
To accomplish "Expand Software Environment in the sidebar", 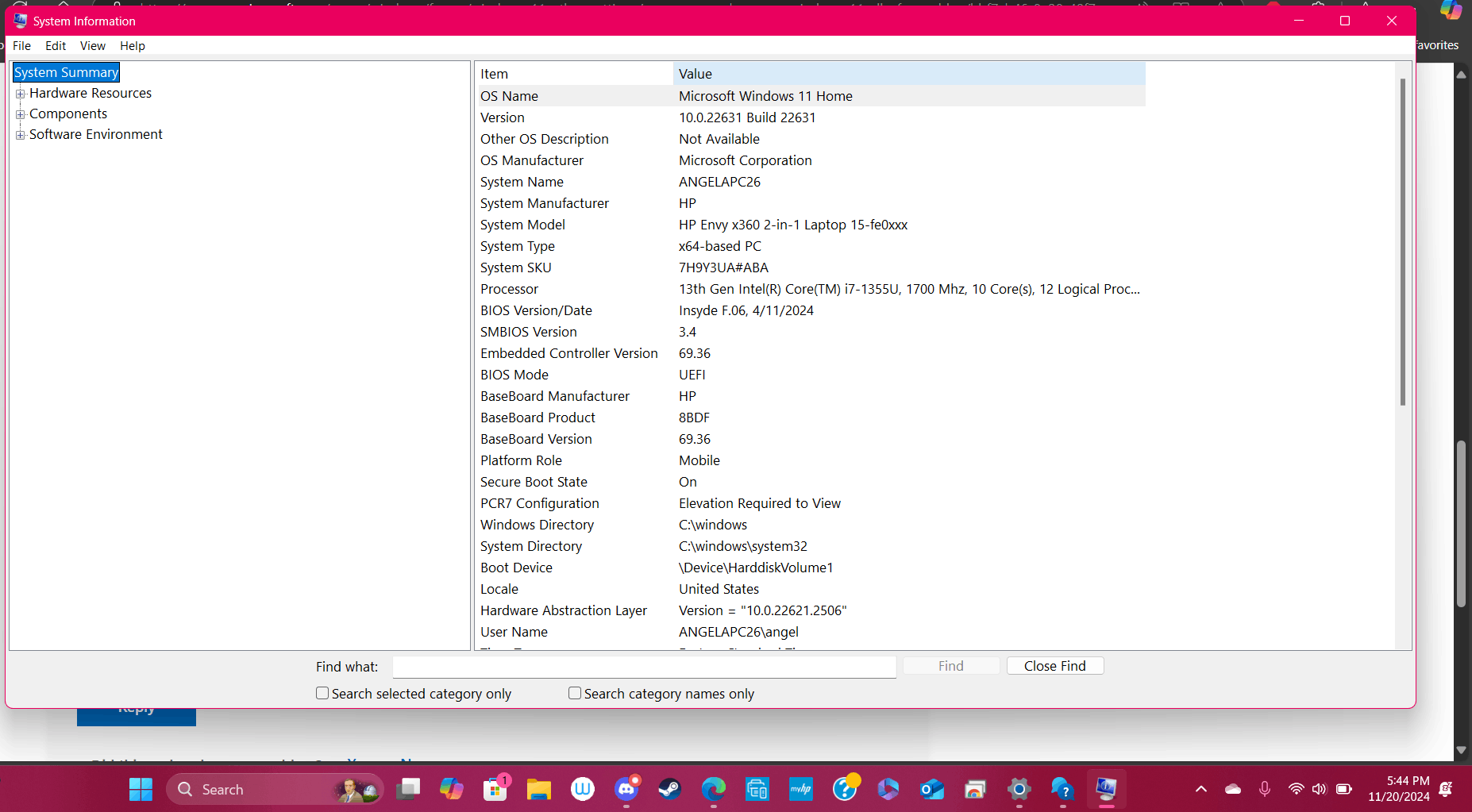I will tap(21, 134).
